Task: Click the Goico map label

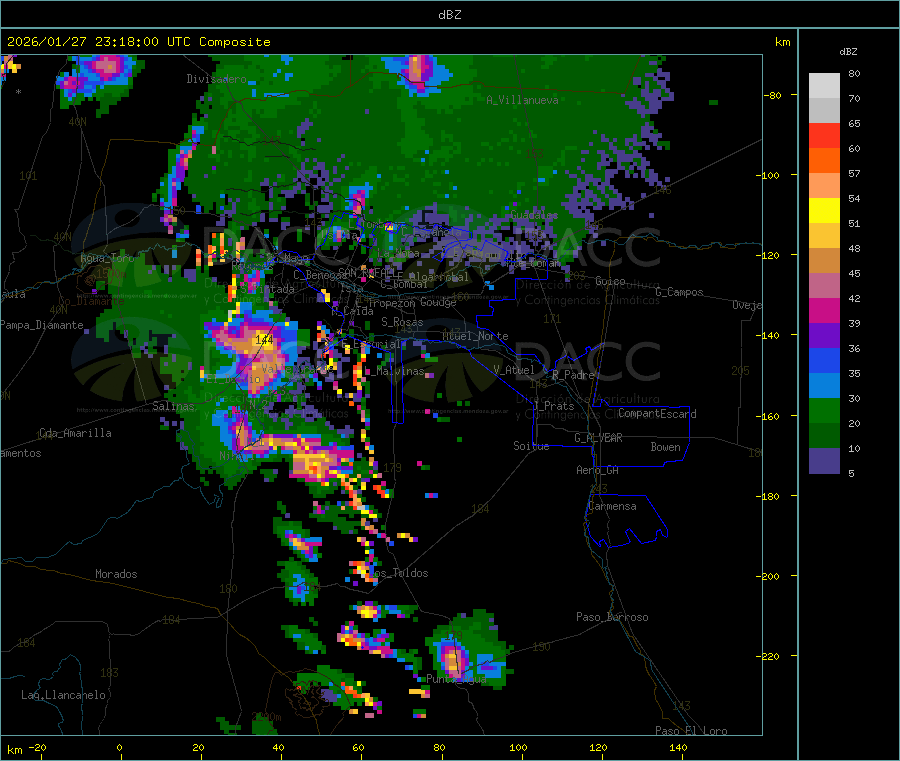Action: [x=610, y=281]
